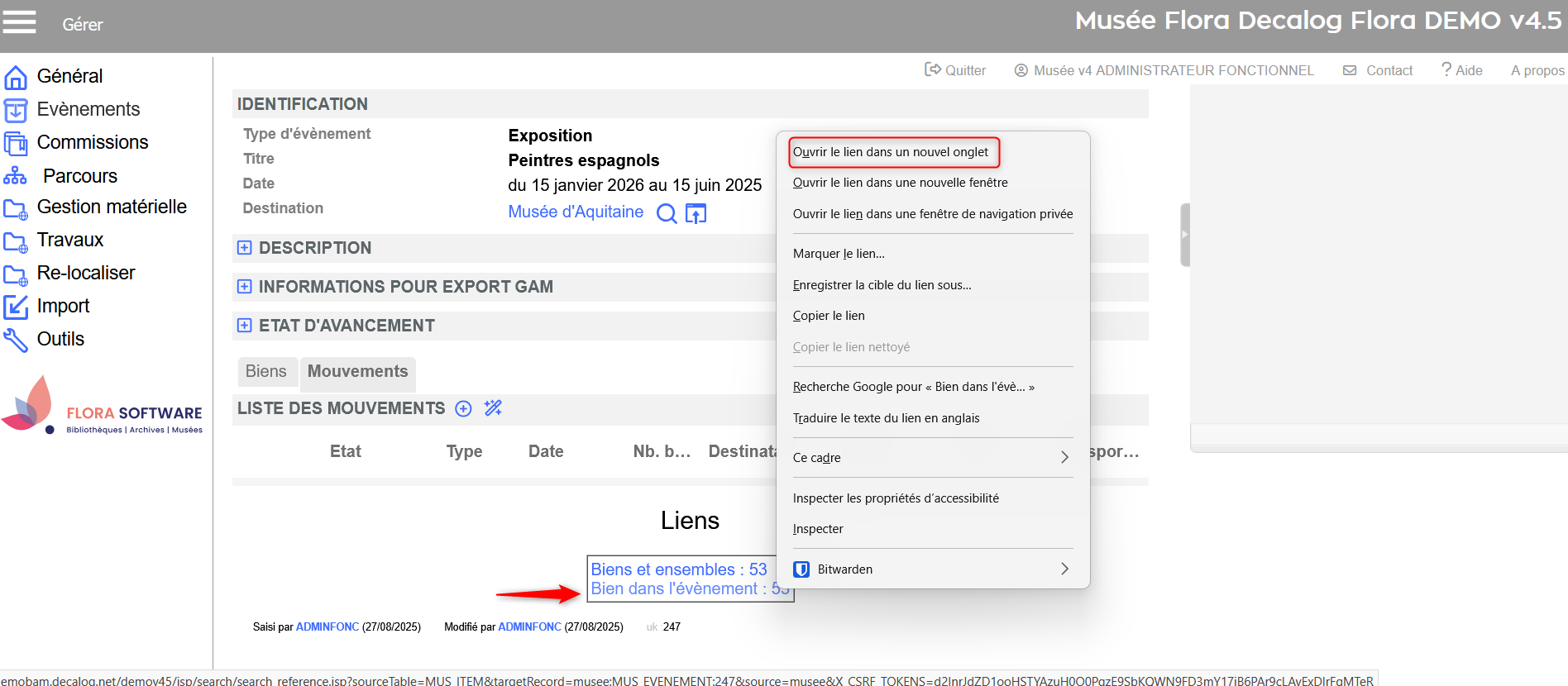The image size is (1568, 686).
Task: Click the Import icon in sidebar
Action: pos(16,307)
